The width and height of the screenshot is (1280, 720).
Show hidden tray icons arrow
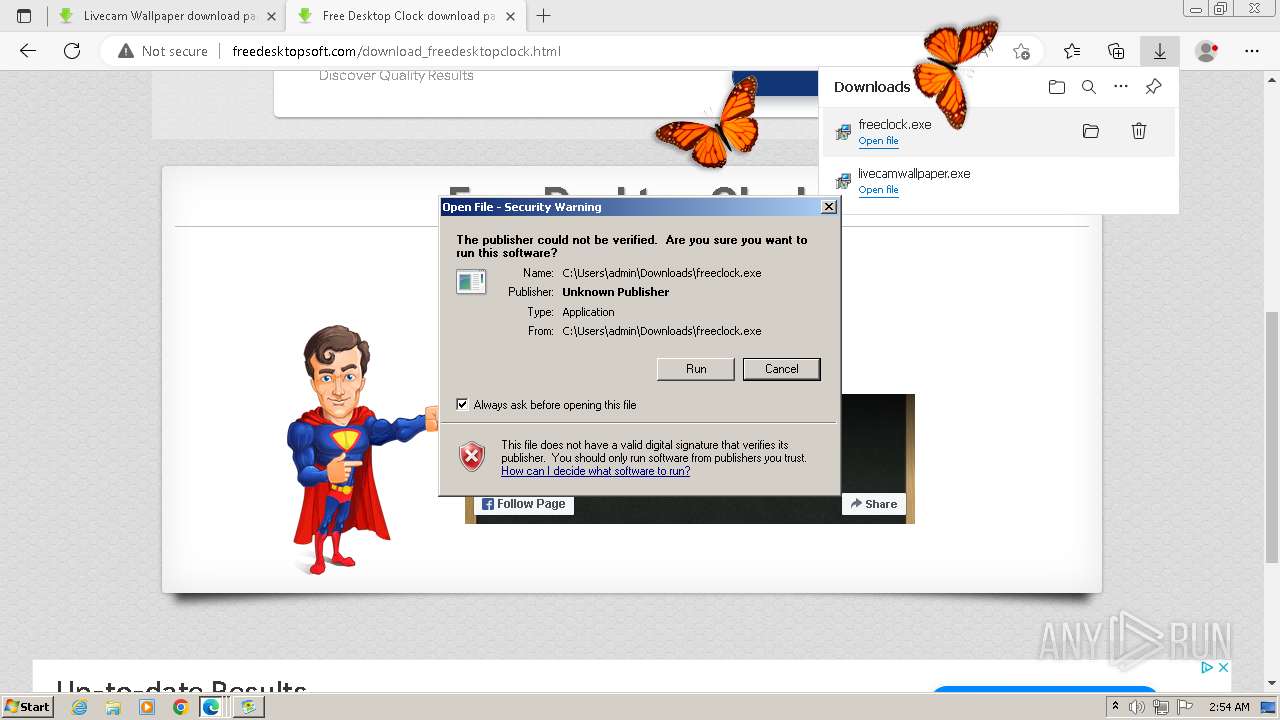pos(1115,707)
